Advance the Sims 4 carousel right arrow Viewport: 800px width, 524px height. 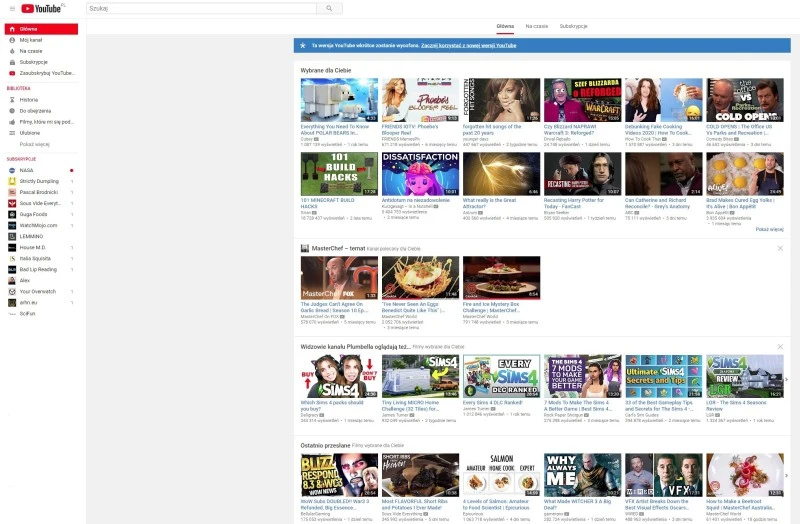pos(786,379)
